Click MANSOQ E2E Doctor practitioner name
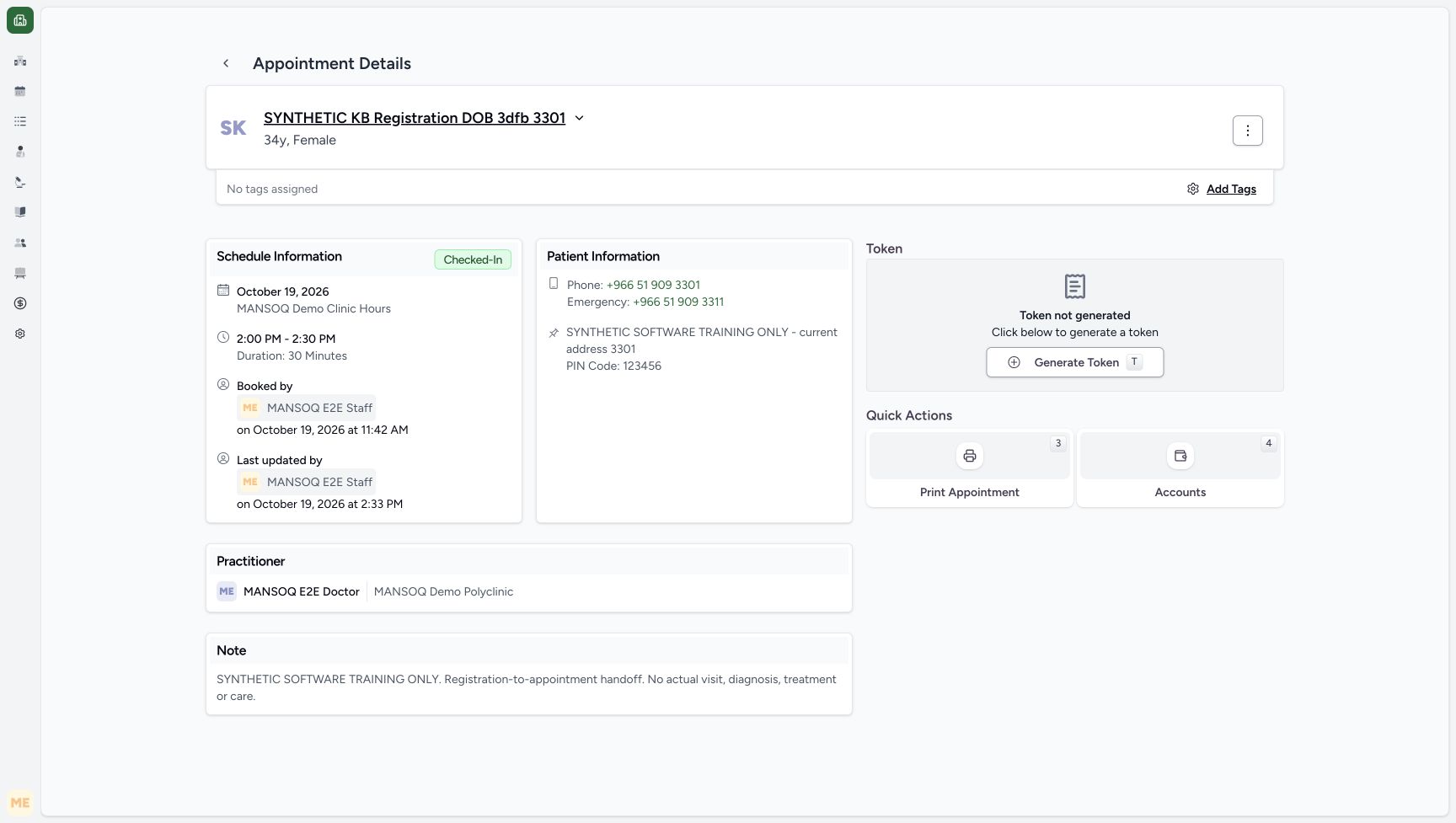The image size is (1456, 823). click(302, 591)
